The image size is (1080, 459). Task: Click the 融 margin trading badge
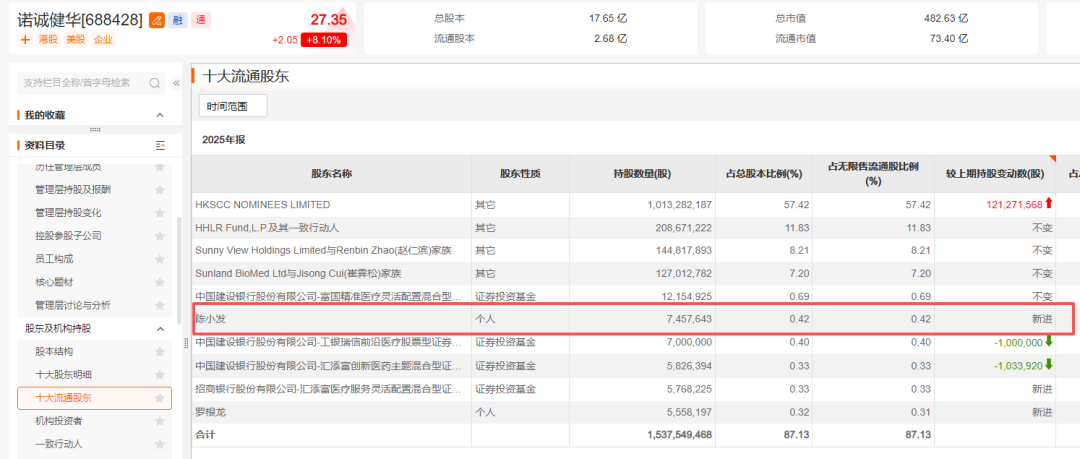tap(178, 20)
